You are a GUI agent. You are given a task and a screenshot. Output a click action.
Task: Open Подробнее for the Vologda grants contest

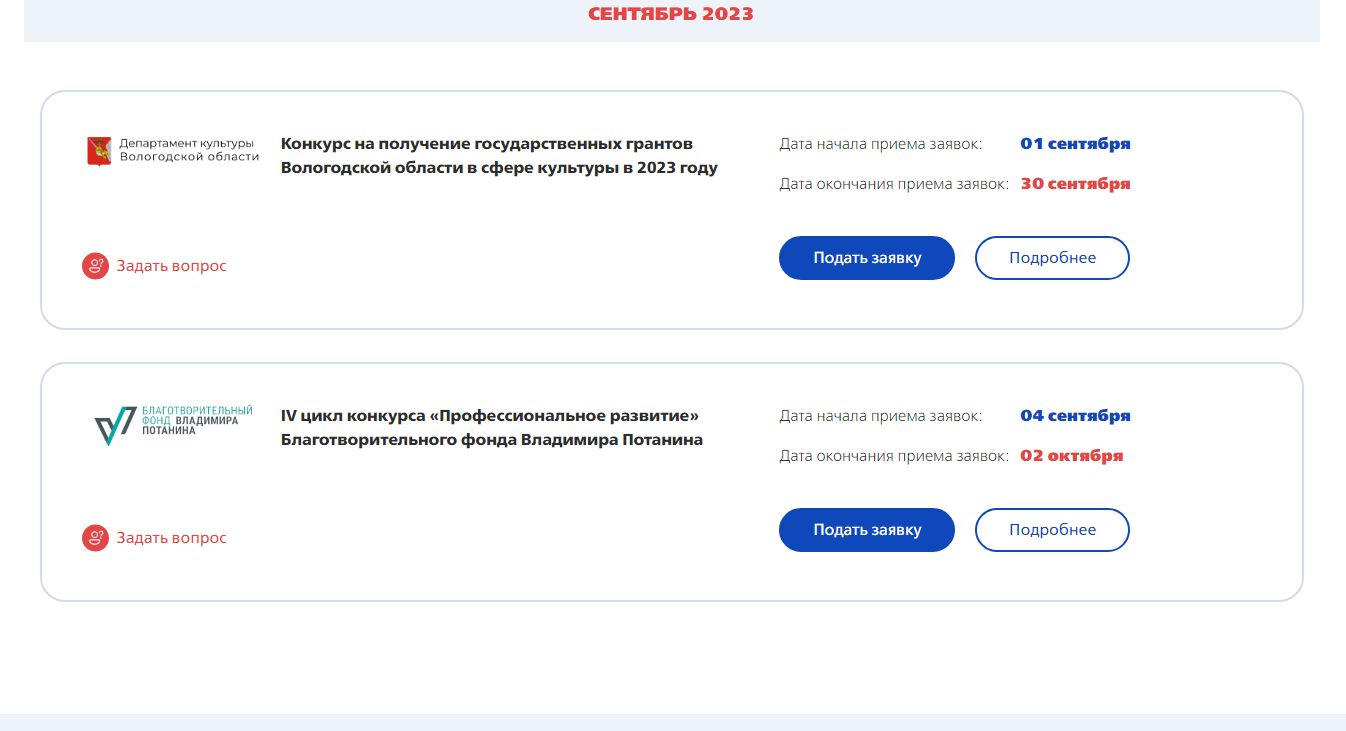[1052, 258]
